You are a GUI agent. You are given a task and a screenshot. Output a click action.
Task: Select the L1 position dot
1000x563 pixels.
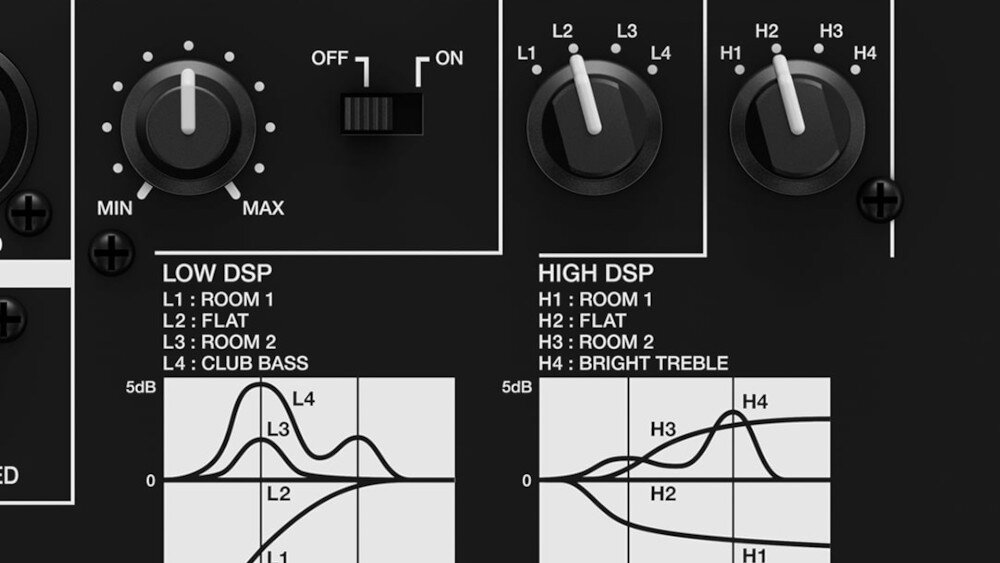pyautogui.click(x=537, y=70)
